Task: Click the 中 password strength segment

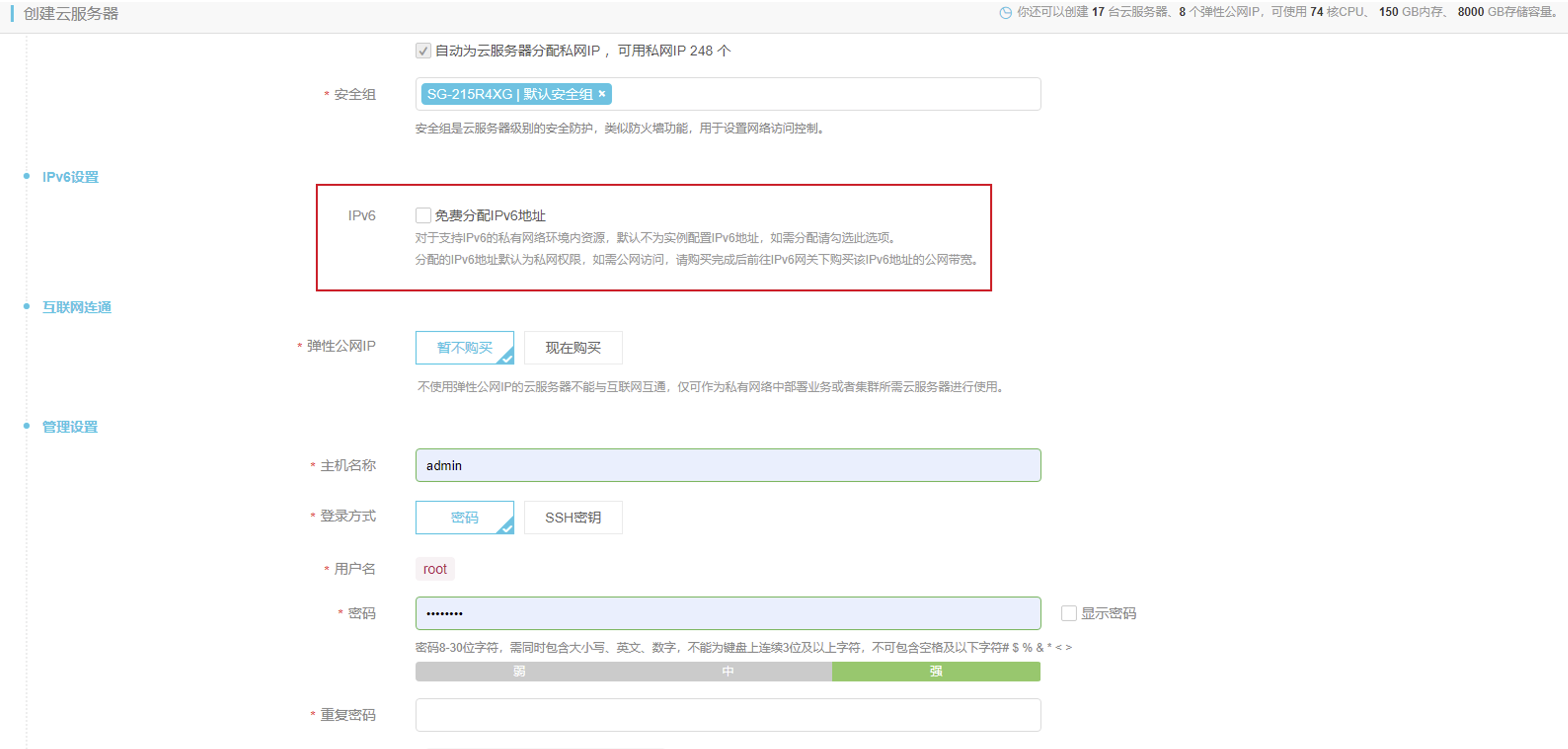Action: (x=728, y=671)
